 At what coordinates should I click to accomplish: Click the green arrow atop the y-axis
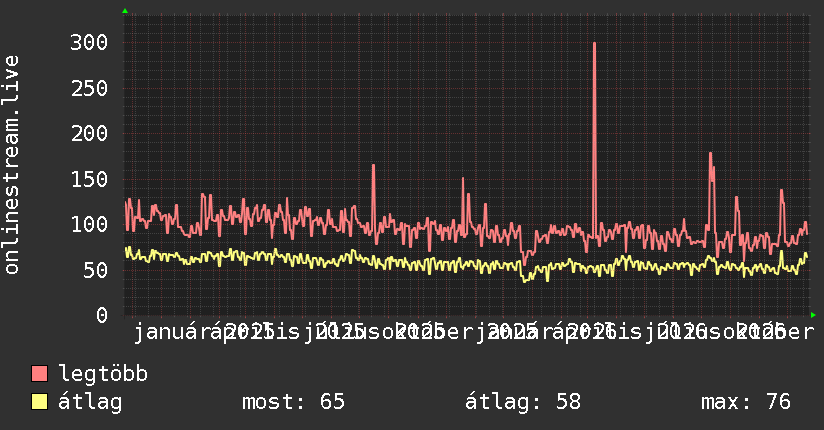tap(125, 11)
